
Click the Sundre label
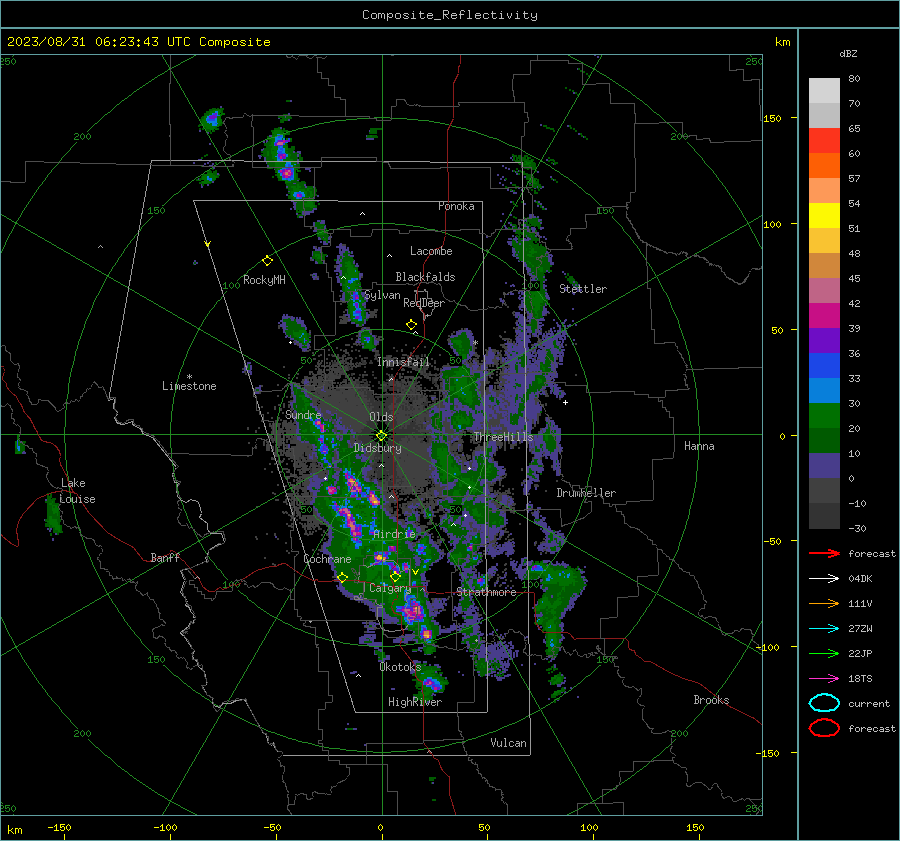coord(303,414)
